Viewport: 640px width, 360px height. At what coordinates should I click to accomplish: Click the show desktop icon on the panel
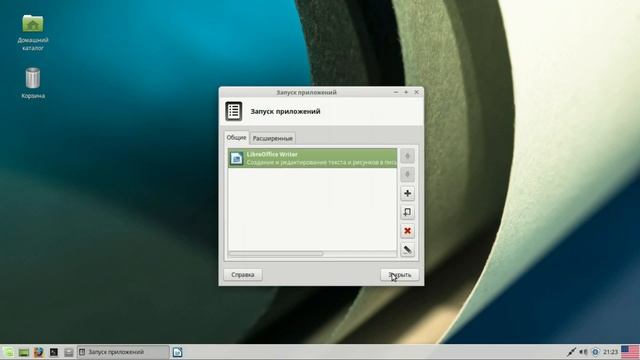[x=24, y=352]
